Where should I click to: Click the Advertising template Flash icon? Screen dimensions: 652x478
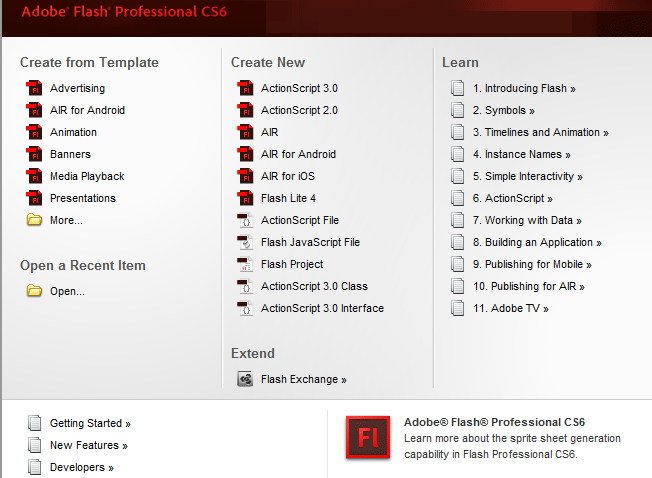(35, 88)
